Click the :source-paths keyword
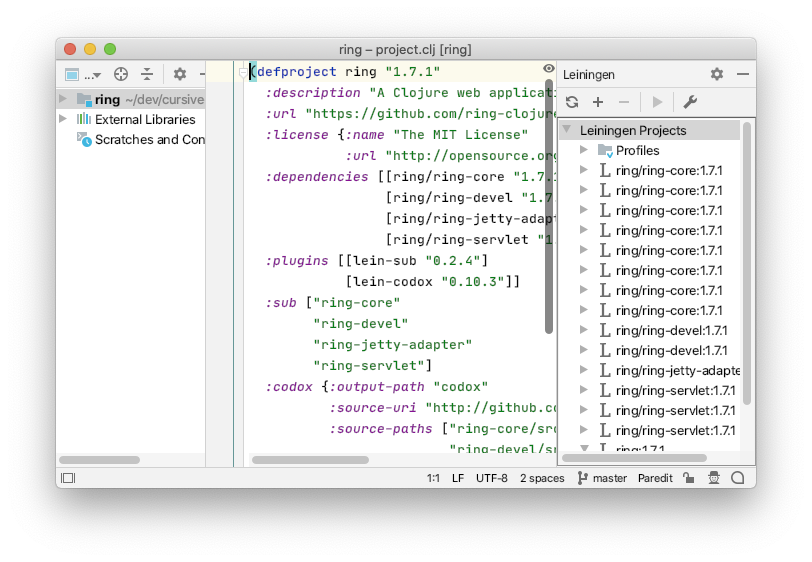 [x=381, y=429]
